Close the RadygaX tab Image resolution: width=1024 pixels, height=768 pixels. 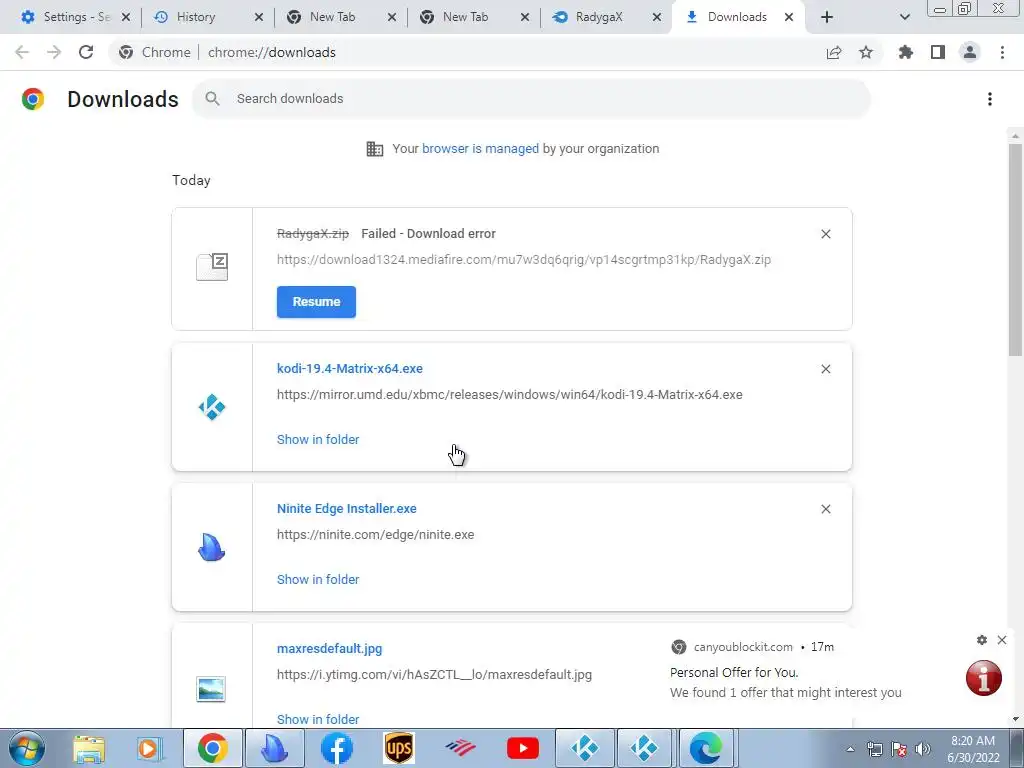(x=657, y=18)
